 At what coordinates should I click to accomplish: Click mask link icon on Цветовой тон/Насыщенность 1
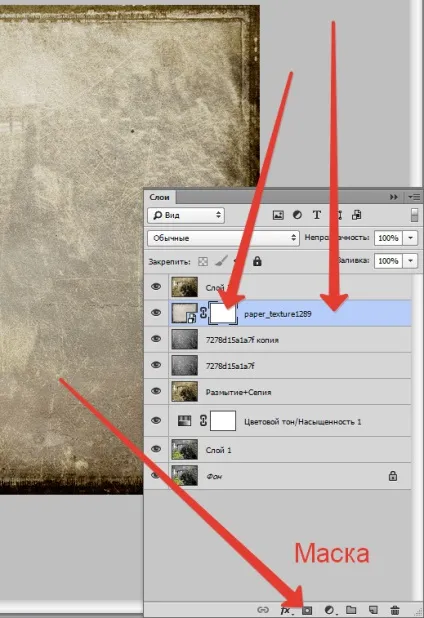tap(203, 421)
